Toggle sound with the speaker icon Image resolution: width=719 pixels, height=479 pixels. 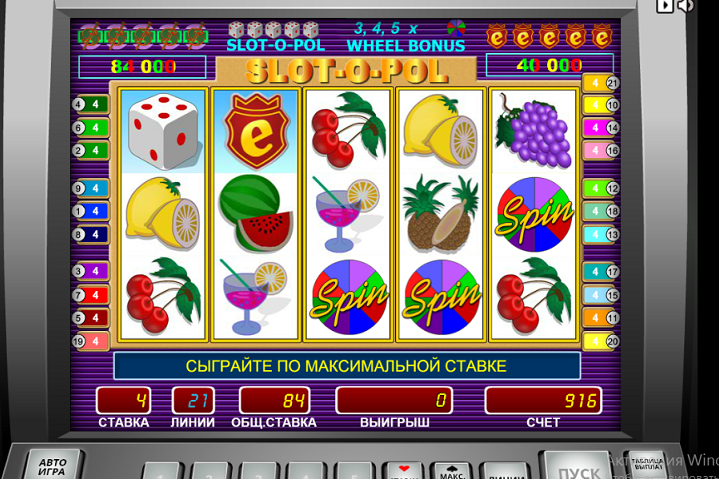pyautogui.click(x=686, y=6)
